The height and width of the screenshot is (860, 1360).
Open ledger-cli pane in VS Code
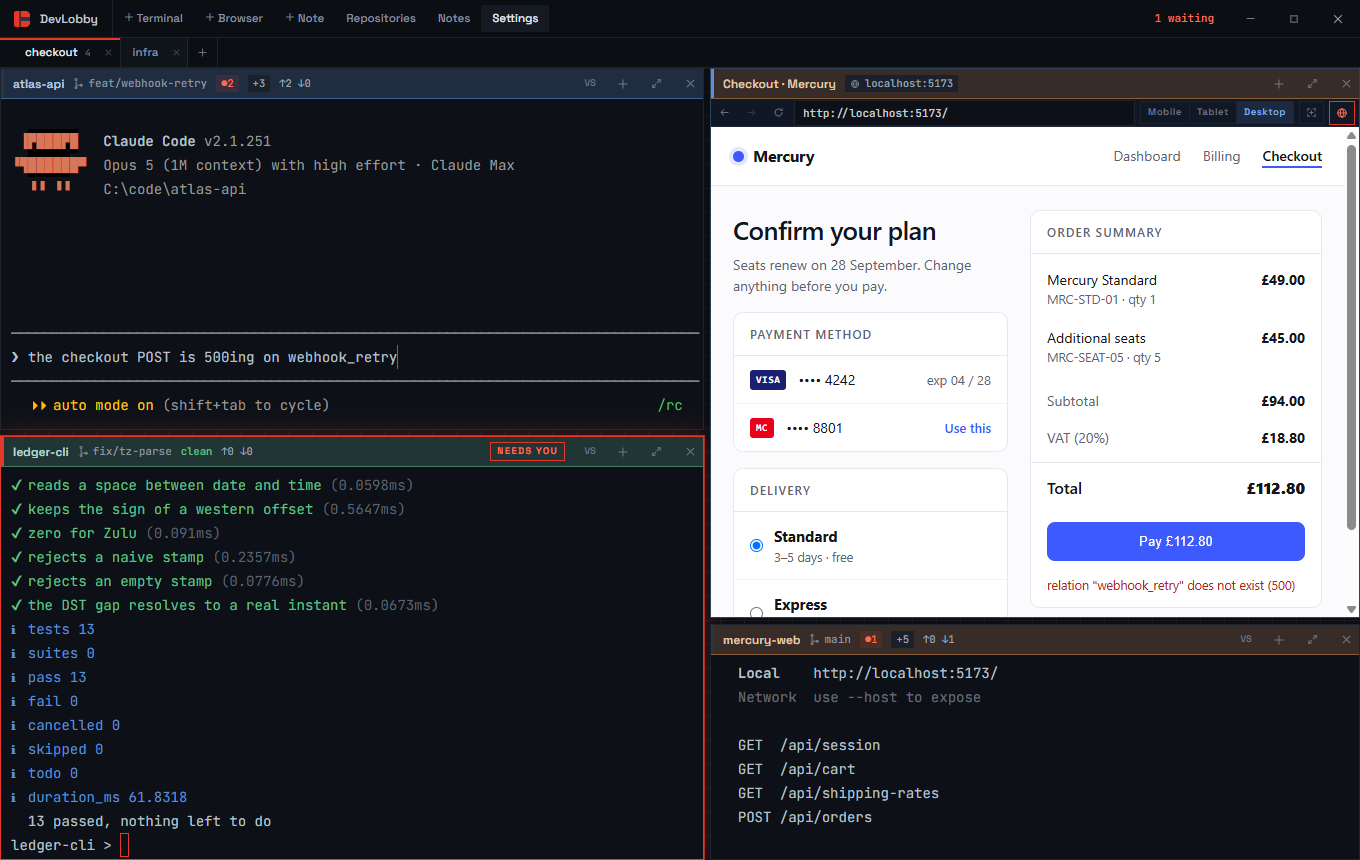click(590, 451)
